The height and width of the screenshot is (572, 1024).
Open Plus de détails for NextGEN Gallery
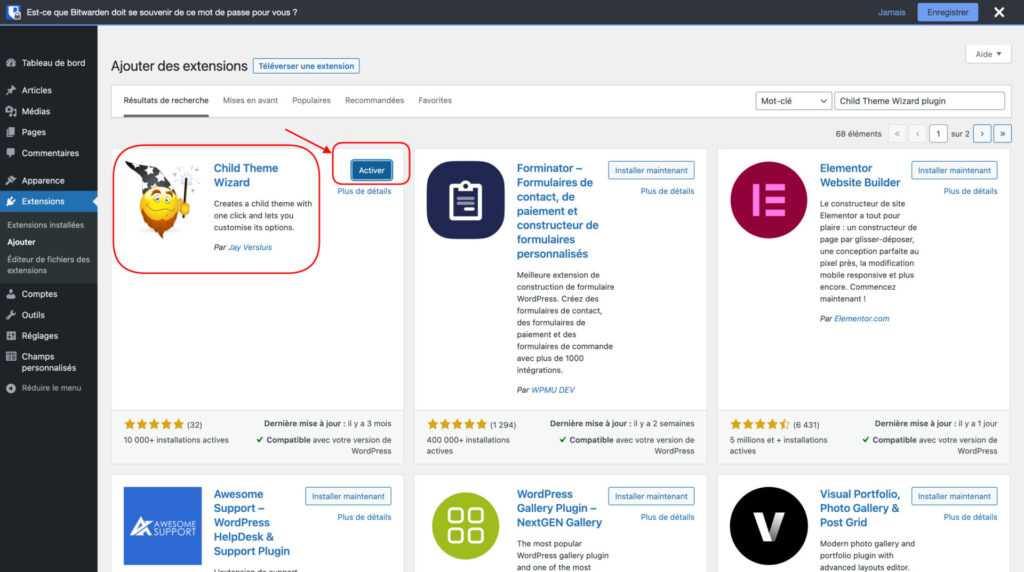click(667, 516)
